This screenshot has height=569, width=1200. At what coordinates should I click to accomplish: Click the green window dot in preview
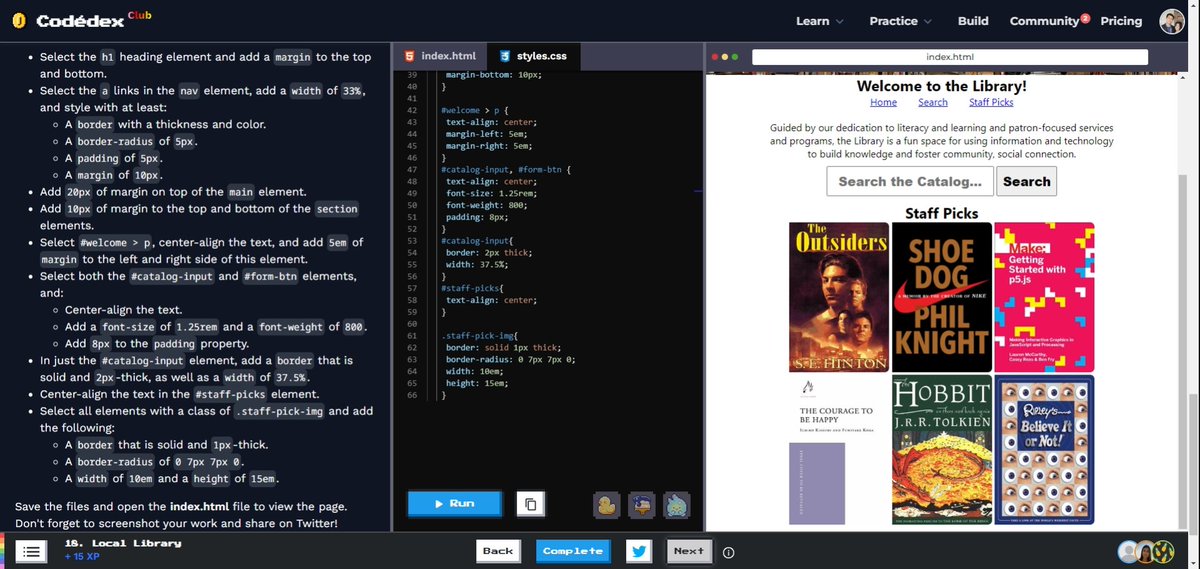[737, 57]
